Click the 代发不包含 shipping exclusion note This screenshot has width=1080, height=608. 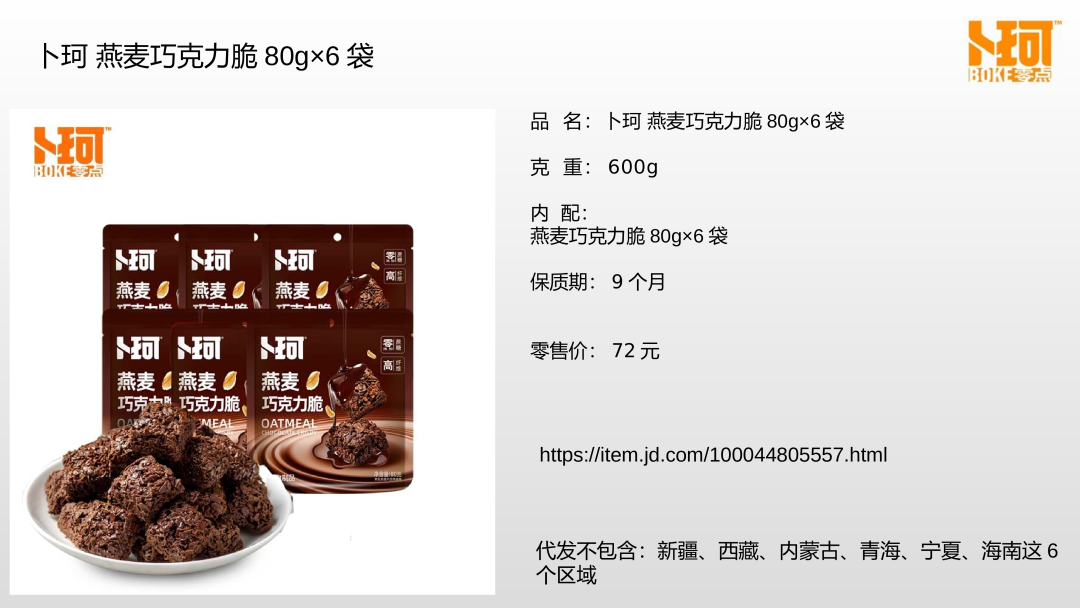coord(797,563)
